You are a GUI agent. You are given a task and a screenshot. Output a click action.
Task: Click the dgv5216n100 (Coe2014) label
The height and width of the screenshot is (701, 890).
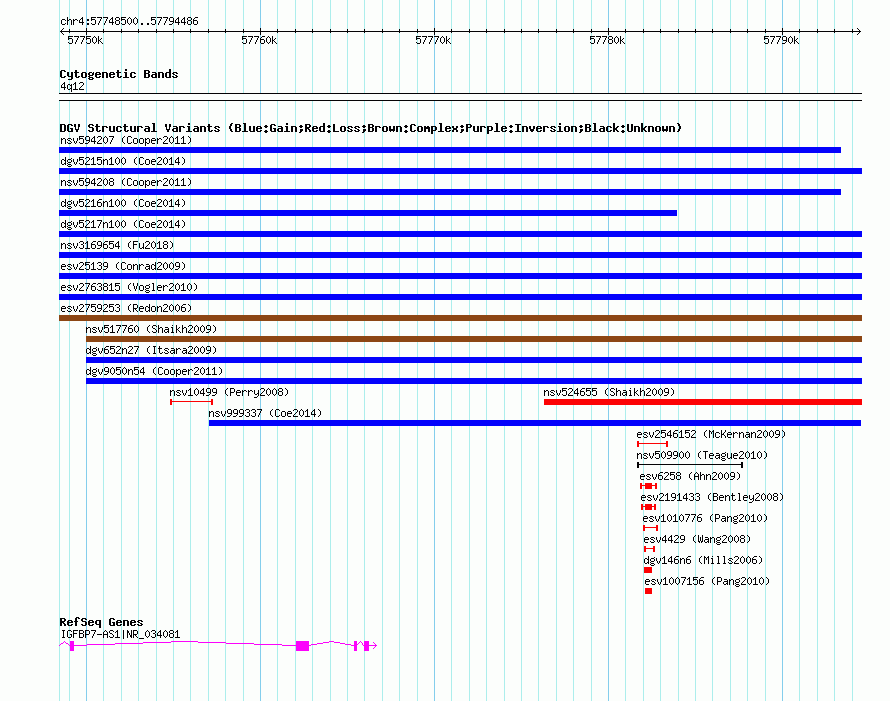tap(123, 203)
